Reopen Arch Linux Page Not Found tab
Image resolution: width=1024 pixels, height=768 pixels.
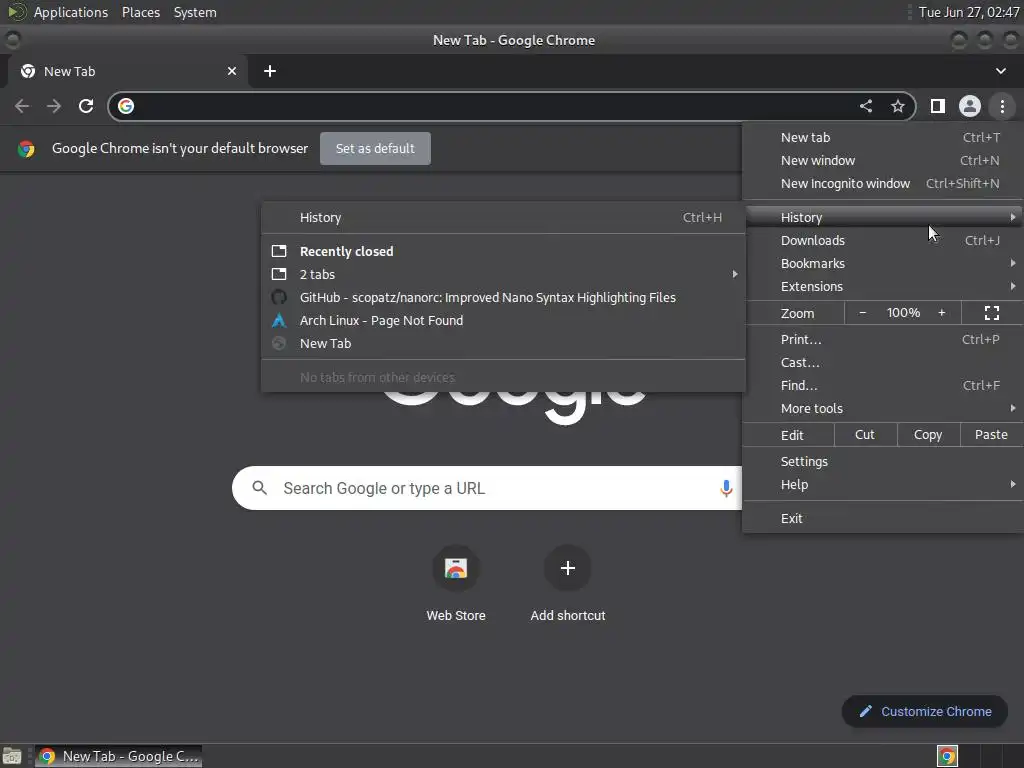(x=503, y=321)
